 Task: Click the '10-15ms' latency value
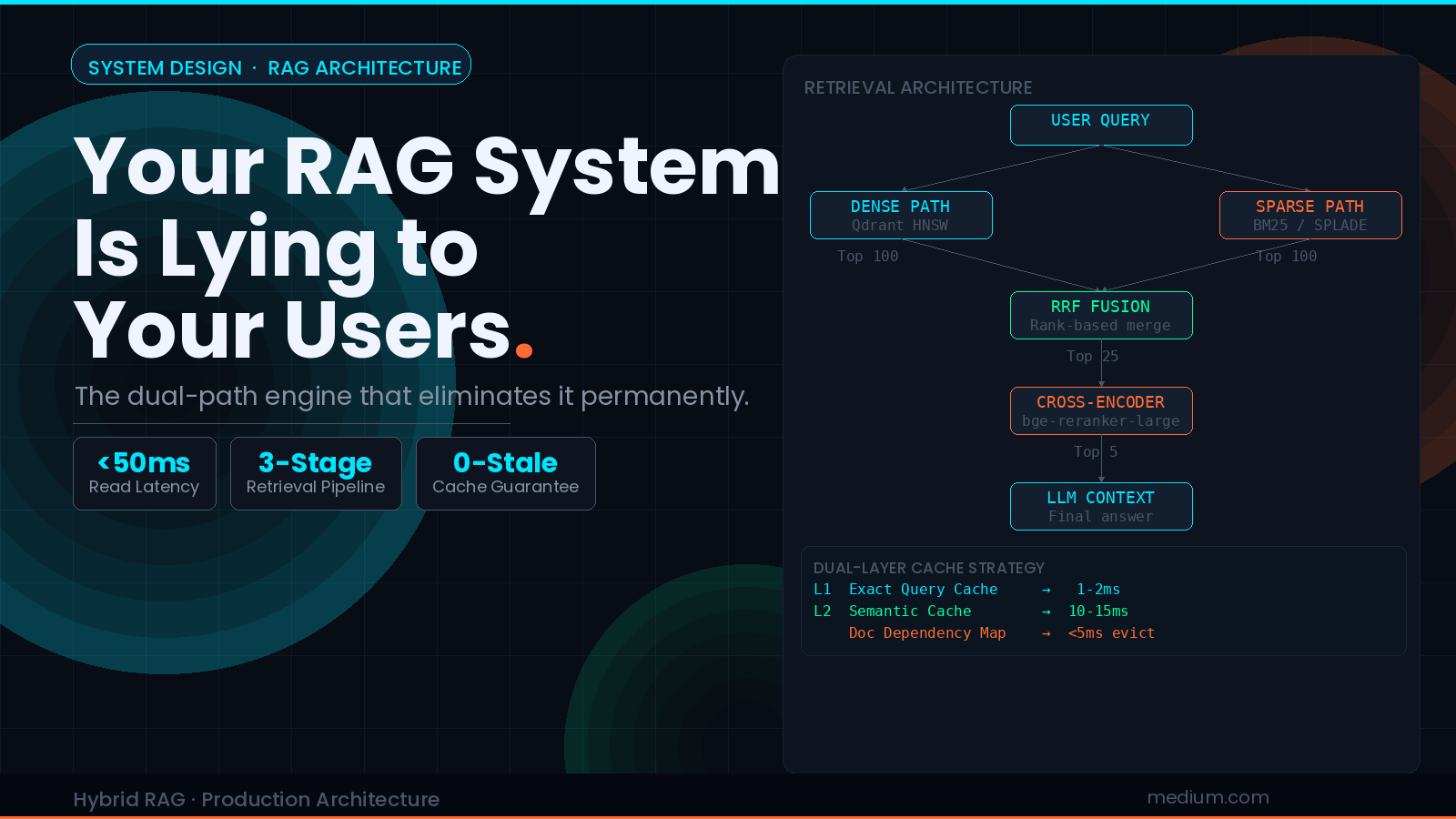(x=1098, y=612)
